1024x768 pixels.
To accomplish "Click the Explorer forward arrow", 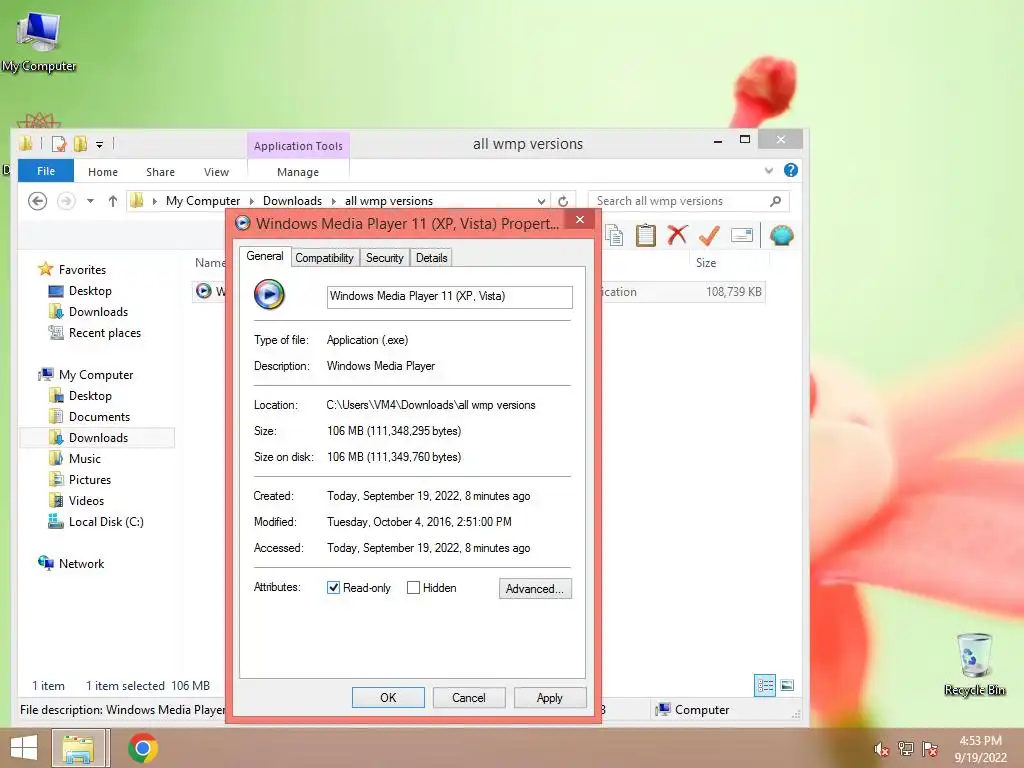I will (x=66, y=201).
